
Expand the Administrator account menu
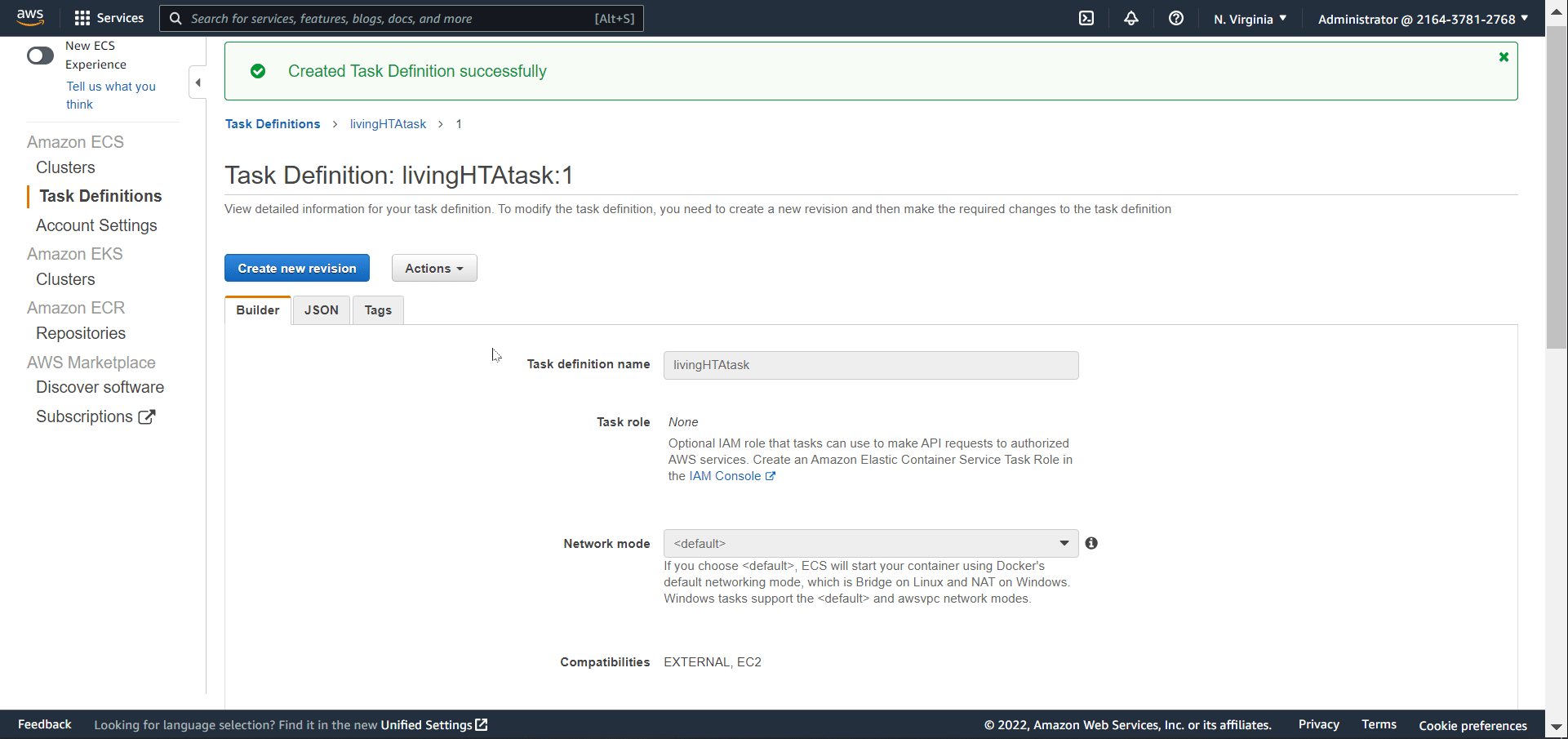[1422, 19]
